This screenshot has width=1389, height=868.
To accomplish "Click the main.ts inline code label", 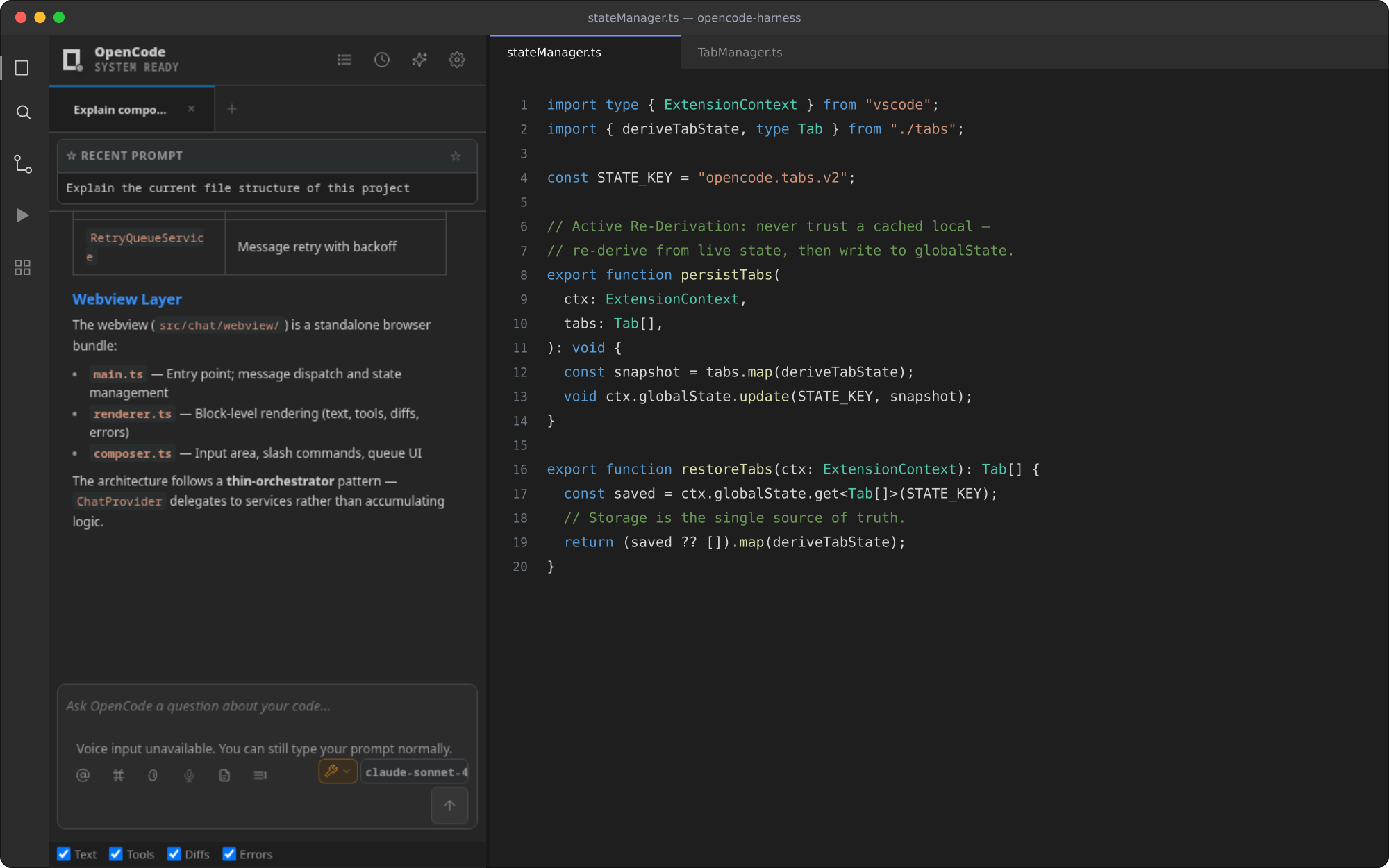I will (118, 374).
